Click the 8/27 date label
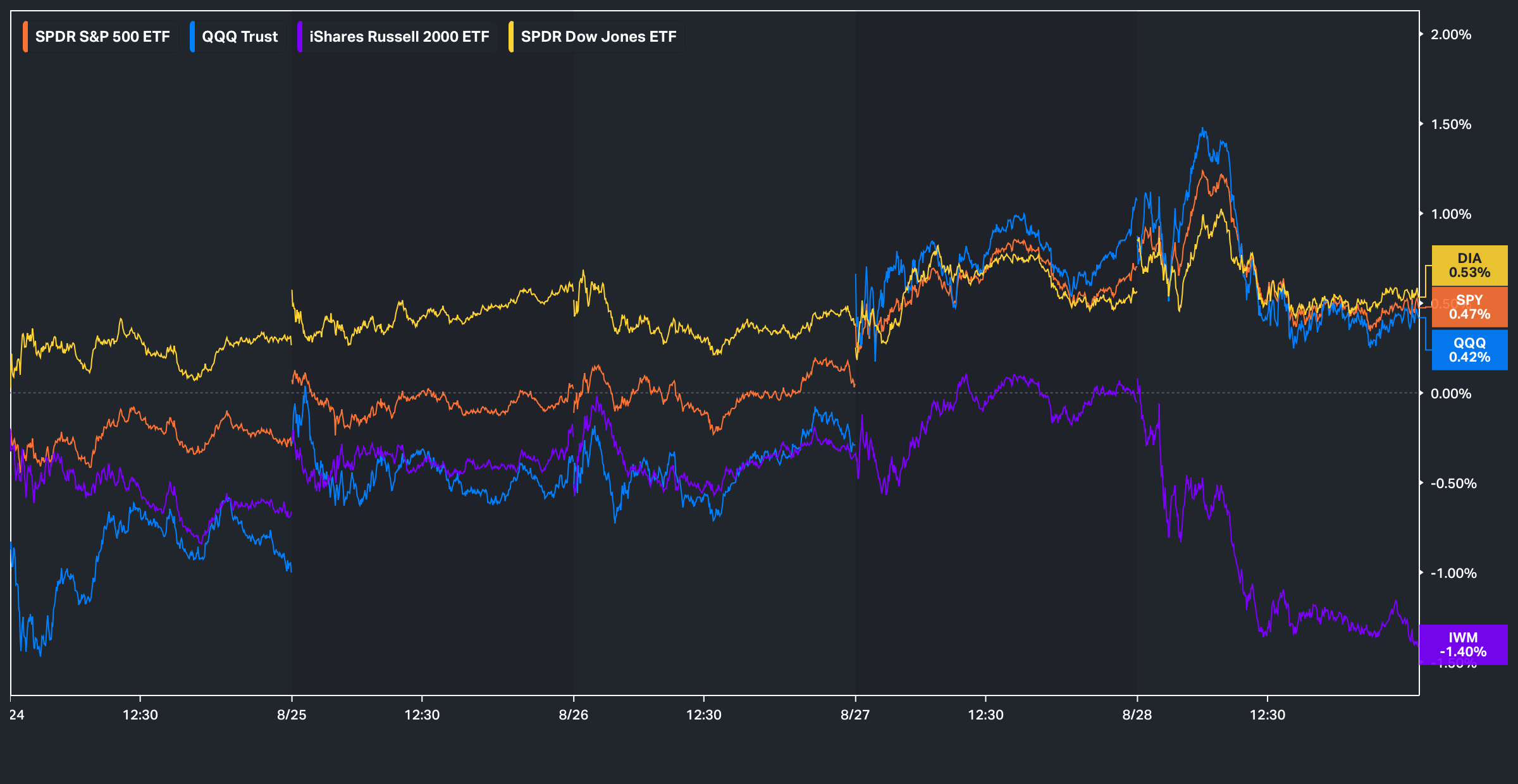Screen dimensions: 1518x784 tap(855, 715)
